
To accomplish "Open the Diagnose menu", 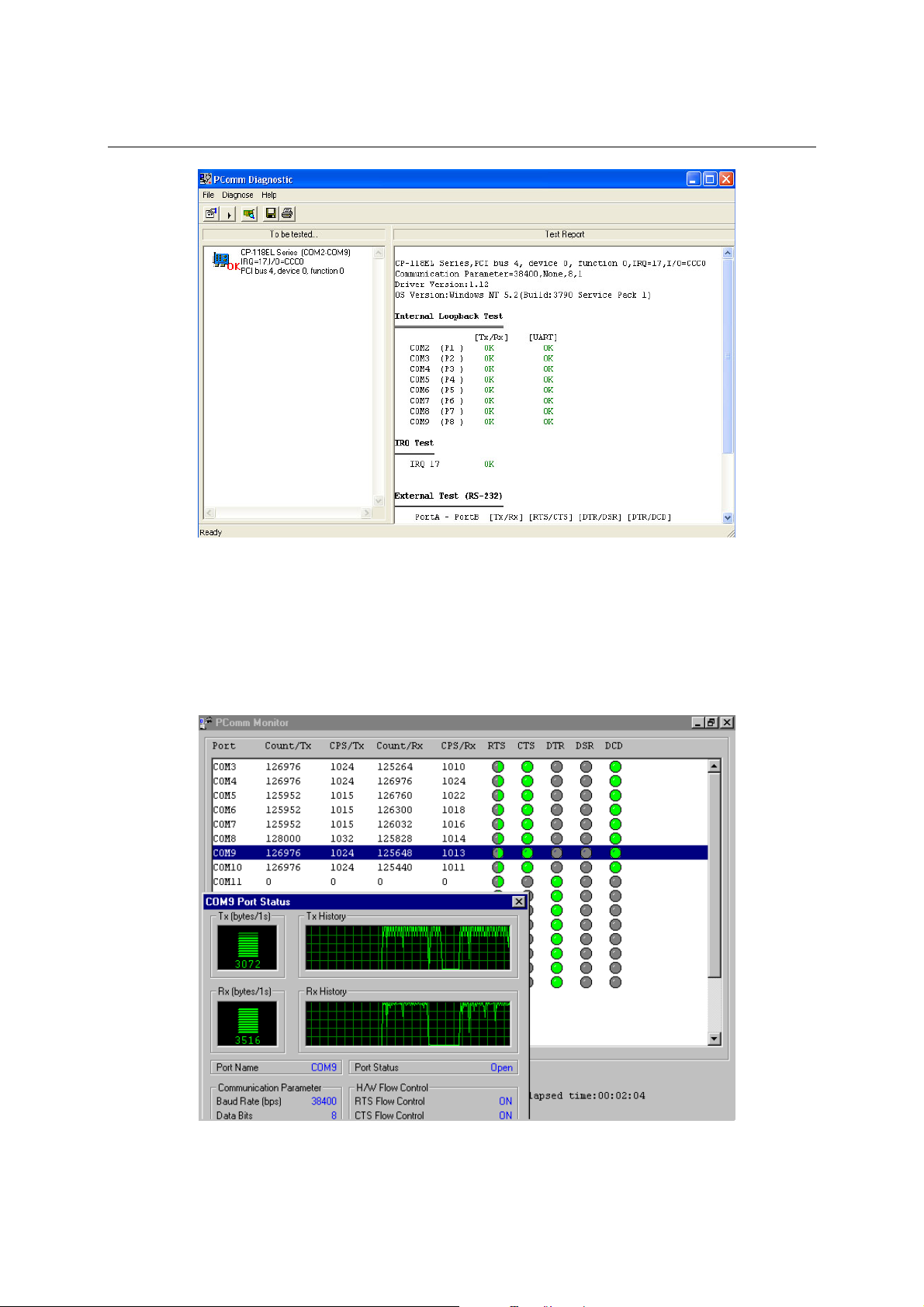I will (x=237, y=195).
